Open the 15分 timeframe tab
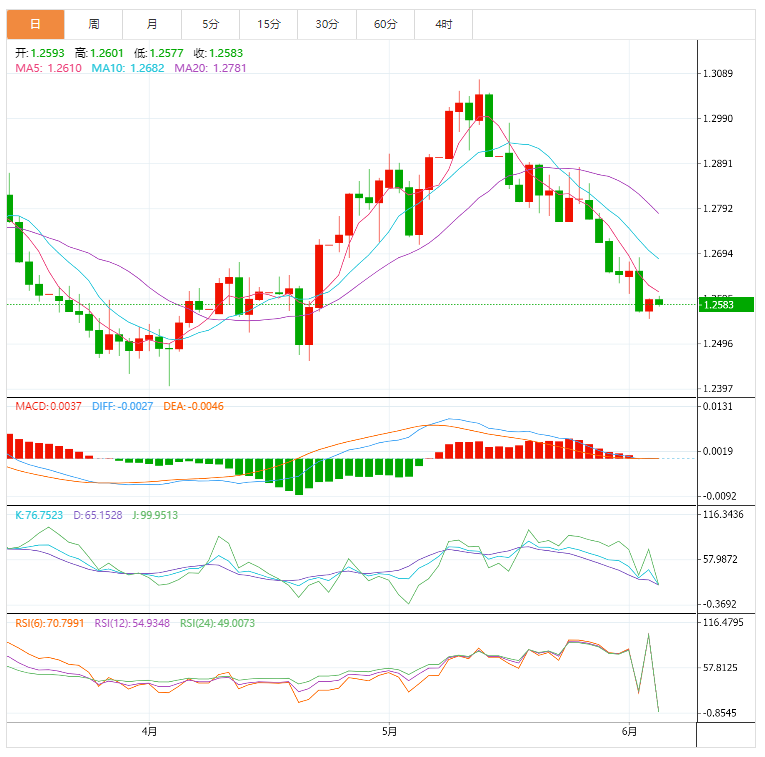The height and width of the screenshot is (757, 765). click(269, 24)
